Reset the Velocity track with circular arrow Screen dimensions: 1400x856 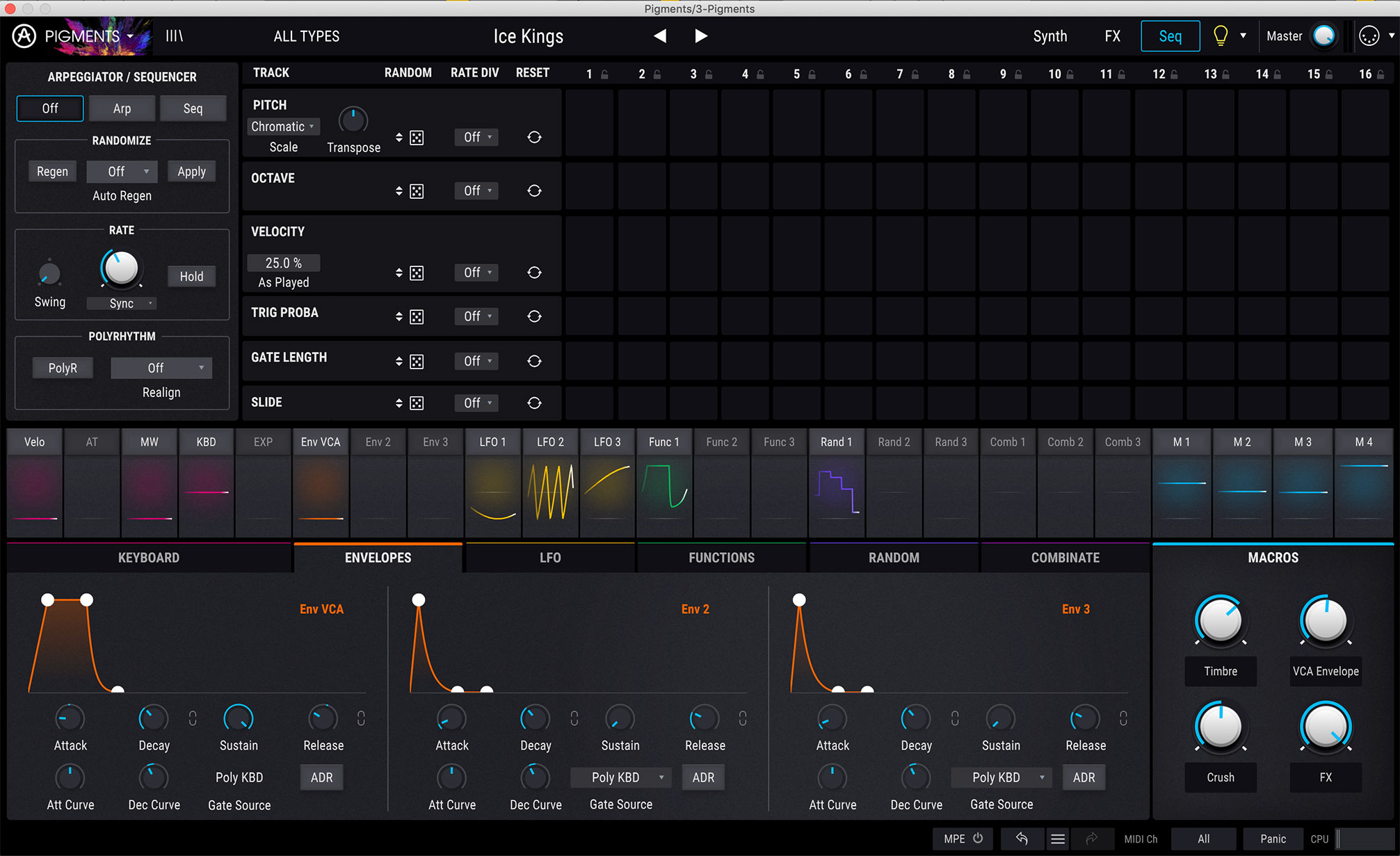534,273
